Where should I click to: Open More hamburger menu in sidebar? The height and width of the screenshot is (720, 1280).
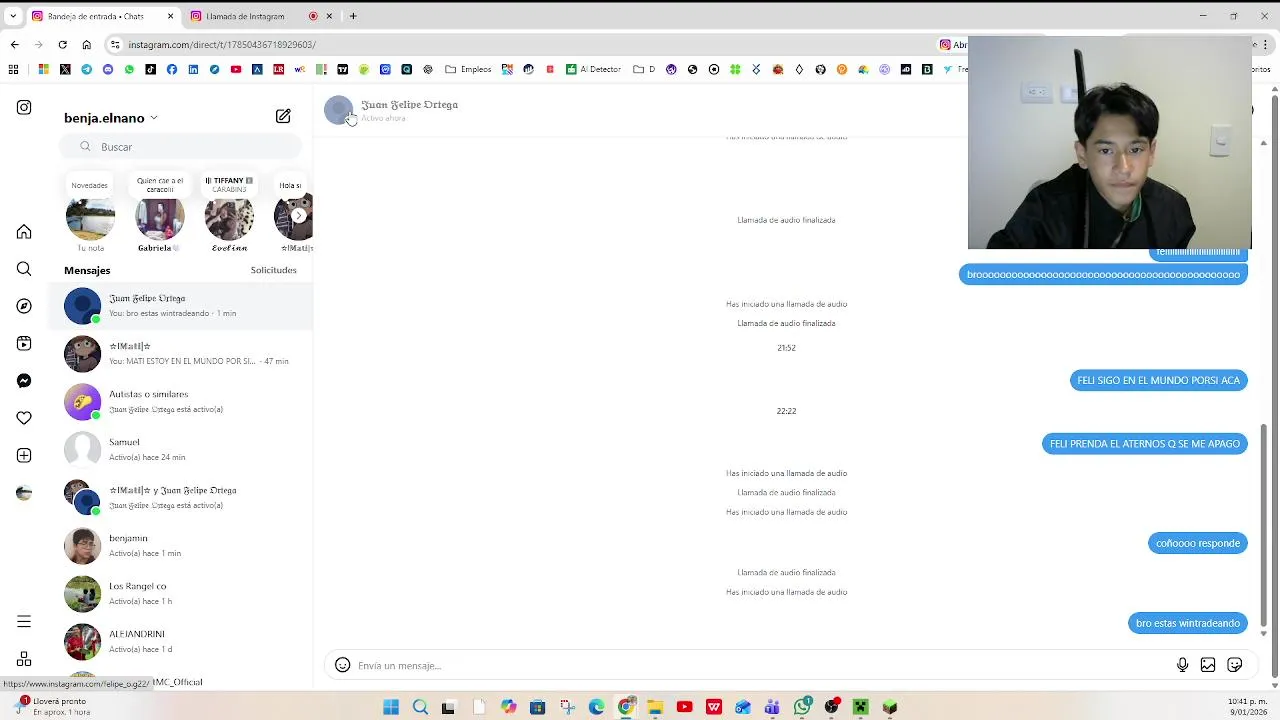tap(24, 622)
